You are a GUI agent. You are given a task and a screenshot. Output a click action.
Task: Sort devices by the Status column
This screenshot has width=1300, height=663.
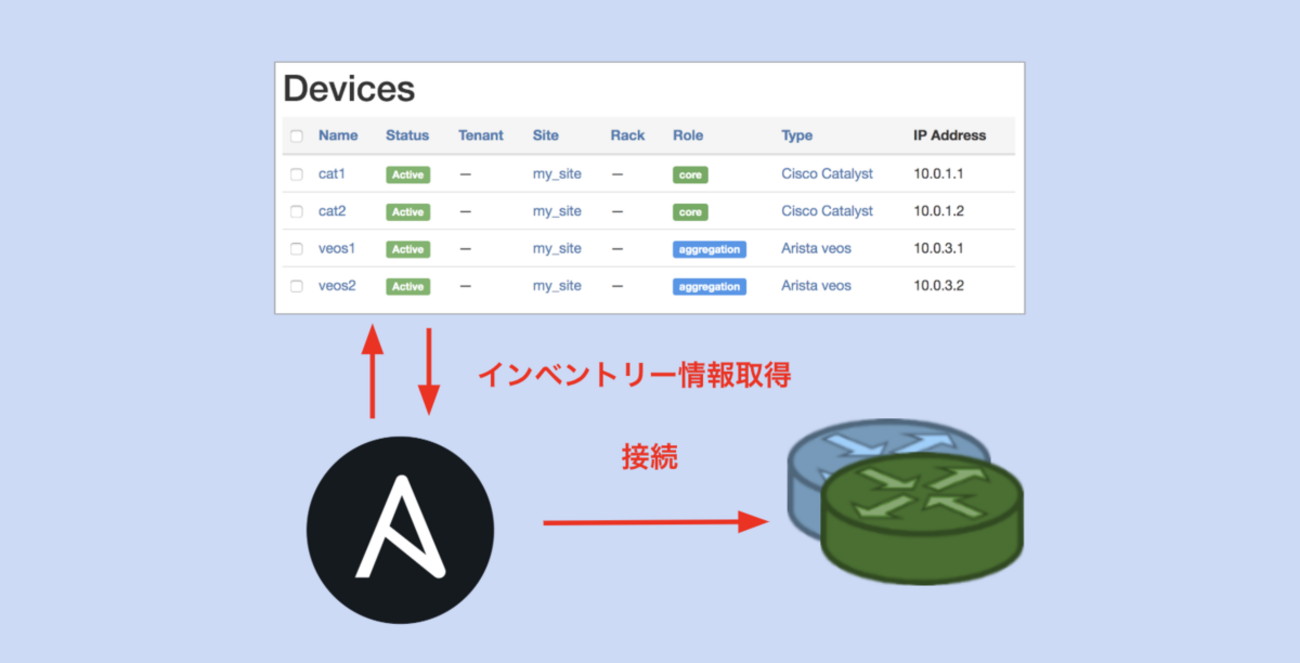[407, 135]
